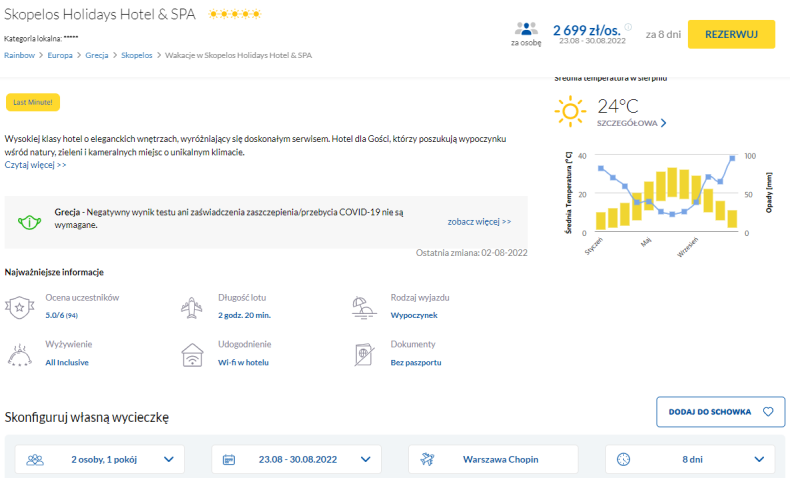790x478 pixels.
Task: Go to the Europa breadcrumb item
Action: pyautogui.click(x=59, y=55)
